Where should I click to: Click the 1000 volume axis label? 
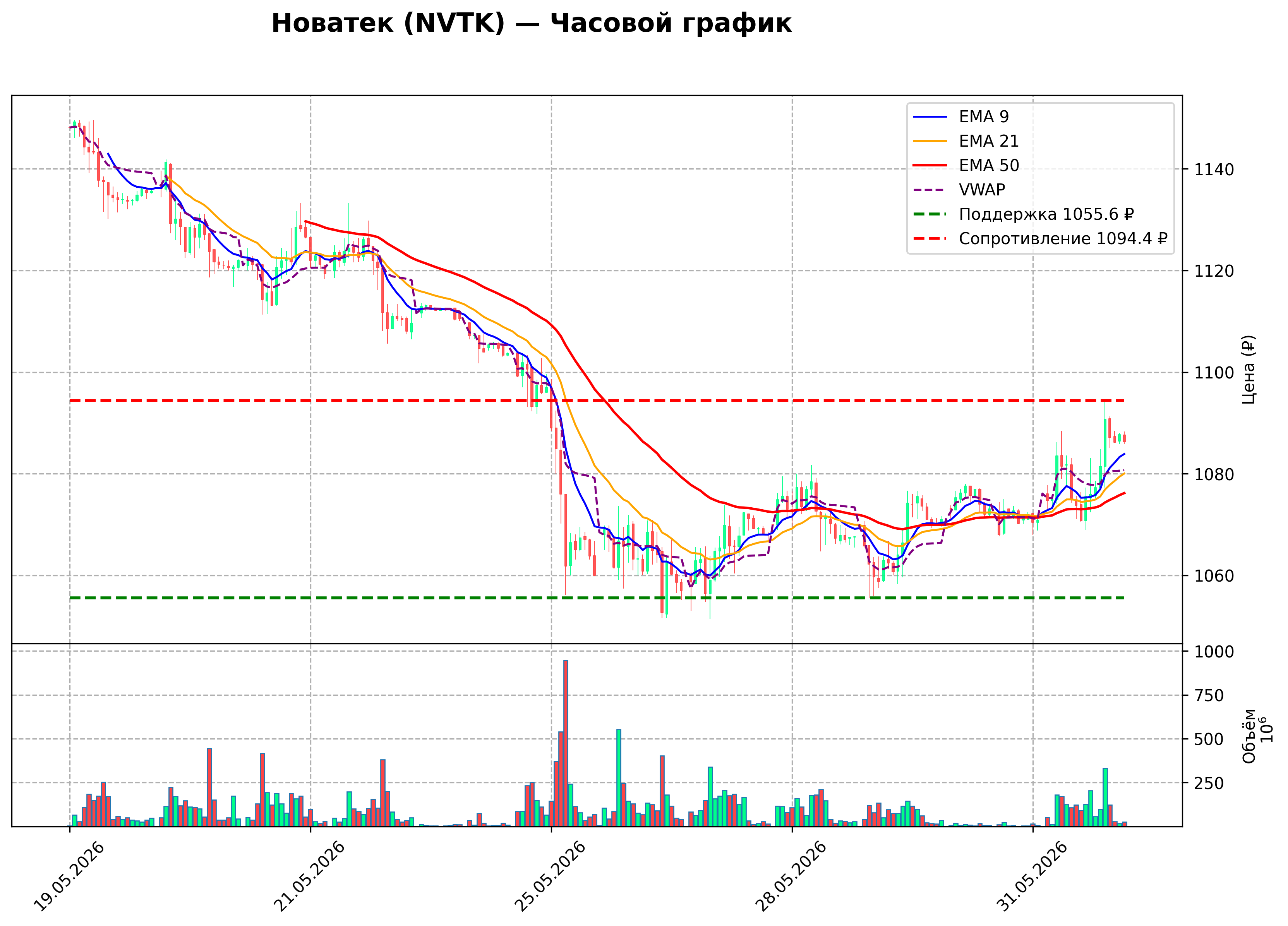pos(1214,652)
